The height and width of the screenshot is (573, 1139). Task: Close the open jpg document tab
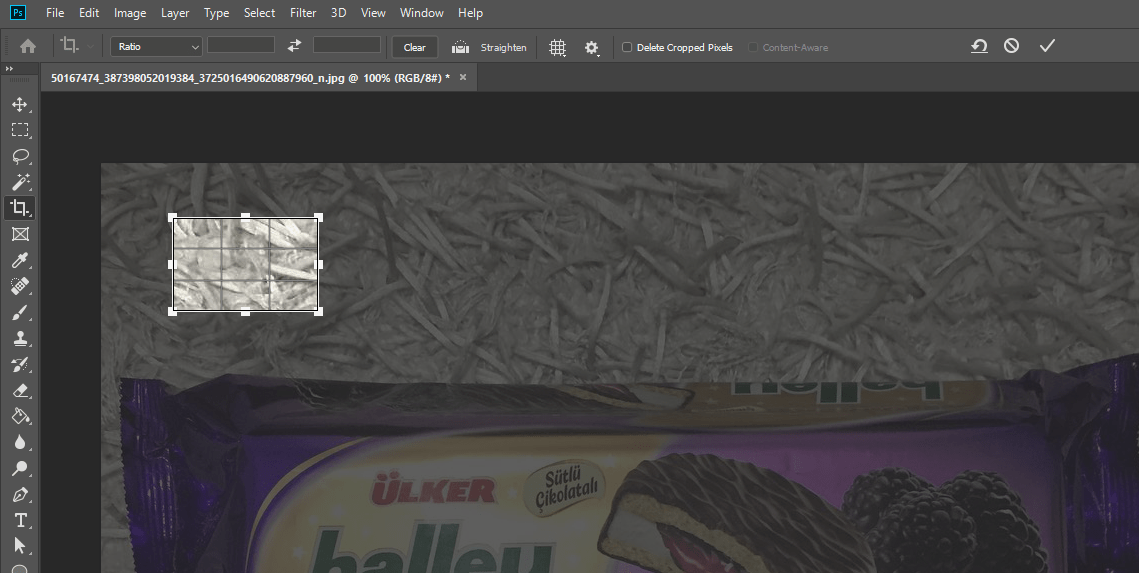click(x=463, y=77)
